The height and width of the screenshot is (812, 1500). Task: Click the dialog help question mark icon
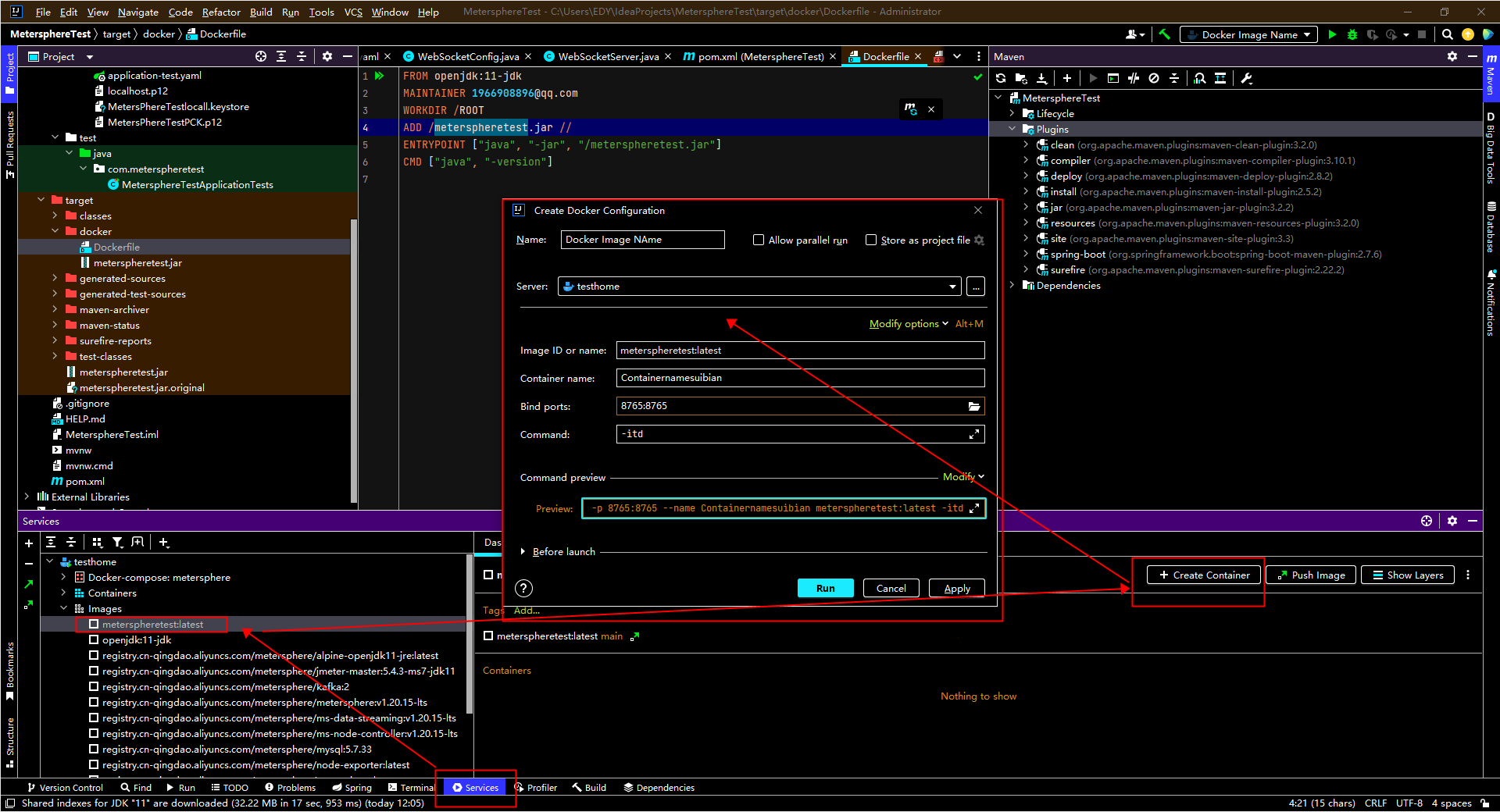pyautogui.click(x=524, y=589)
